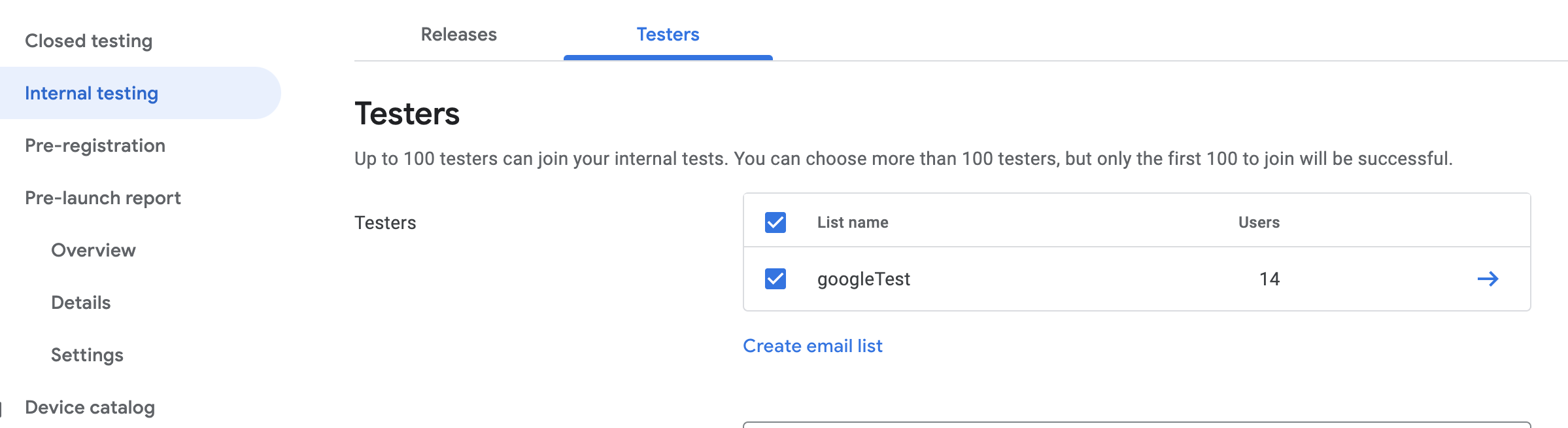This screenshot has width=1568, height=428.
Task: Open Settings under Pre-launch report
Action: click(x=87, y=355)
